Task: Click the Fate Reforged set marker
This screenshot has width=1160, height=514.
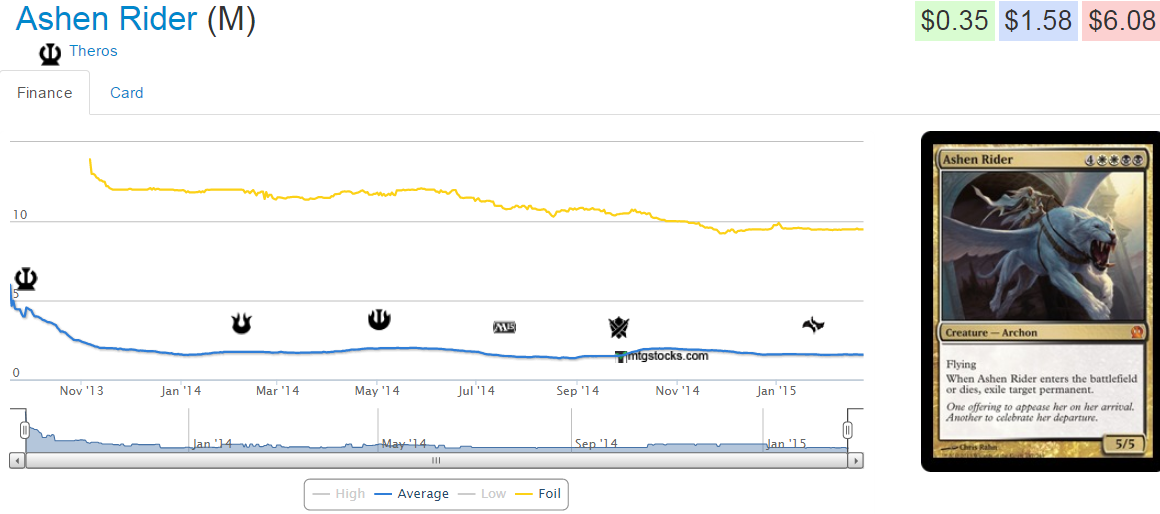Action: (x=813, y=324)
